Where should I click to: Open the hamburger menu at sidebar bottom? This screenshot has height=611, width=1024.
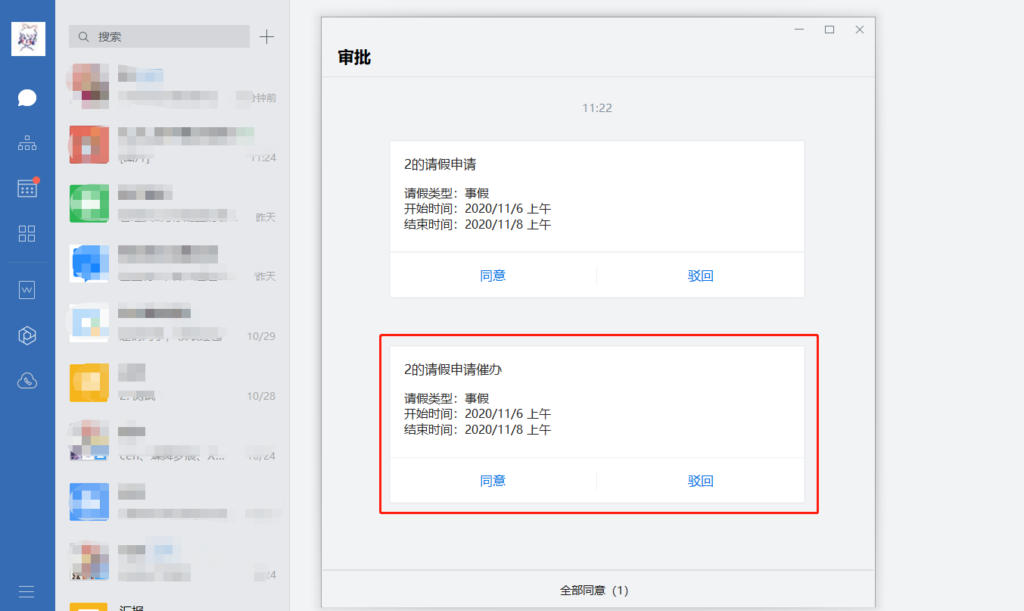coord(27,590)
